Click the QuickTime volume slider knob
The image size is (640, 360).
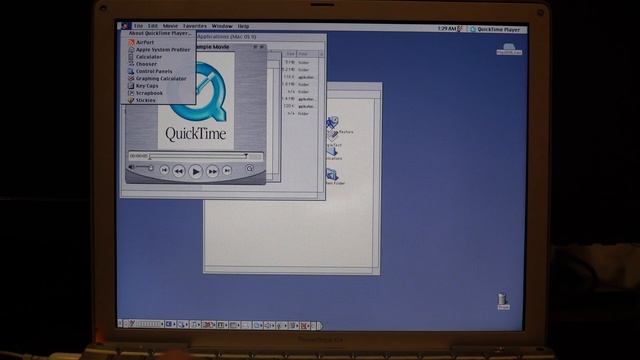151,168
